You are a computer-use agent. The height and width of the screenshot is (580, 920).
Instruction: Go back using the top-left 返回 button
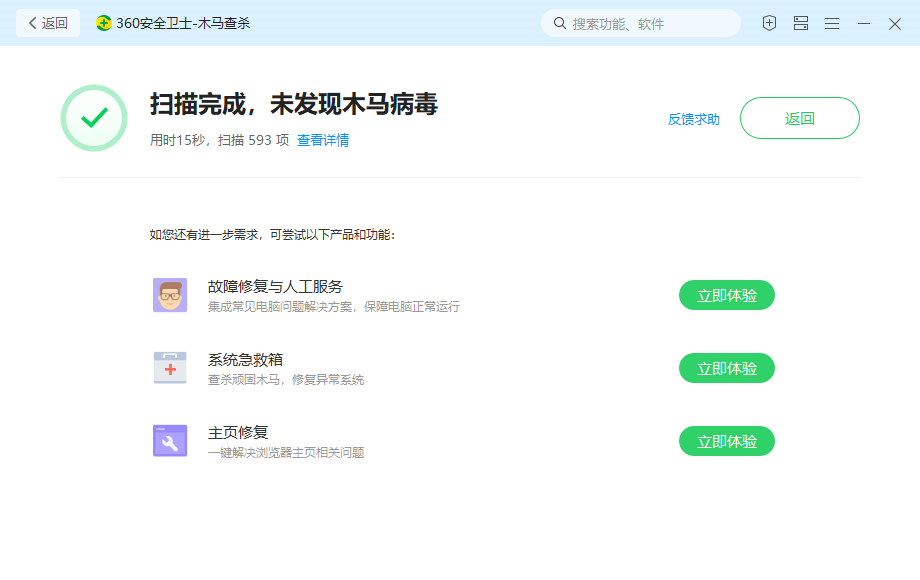[x=48, y=23]
